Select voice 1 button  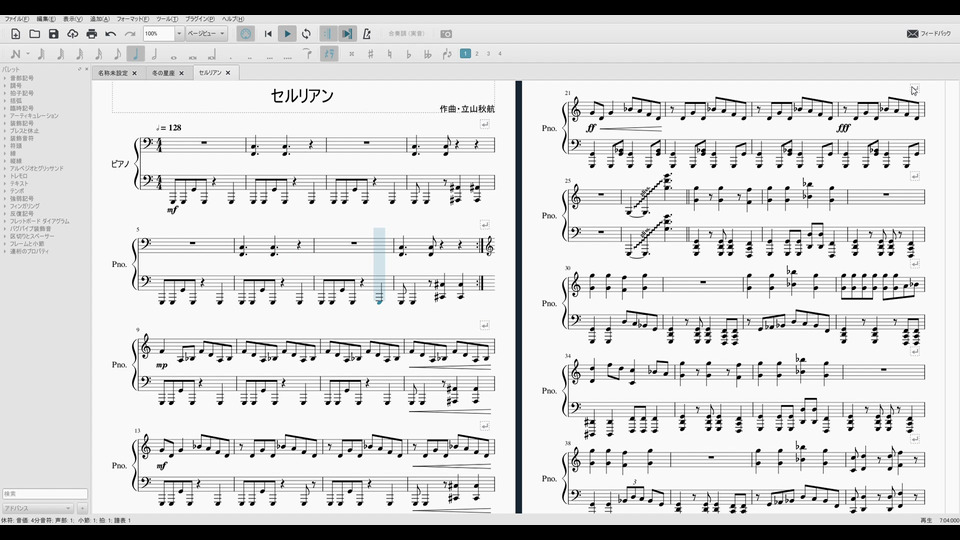tap(465, 54)
